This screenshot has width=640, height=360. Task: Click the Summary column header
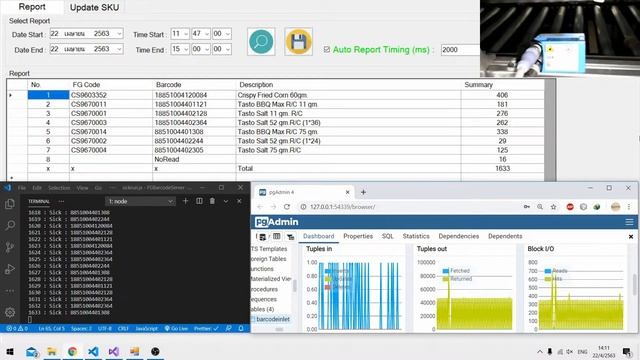502,85
